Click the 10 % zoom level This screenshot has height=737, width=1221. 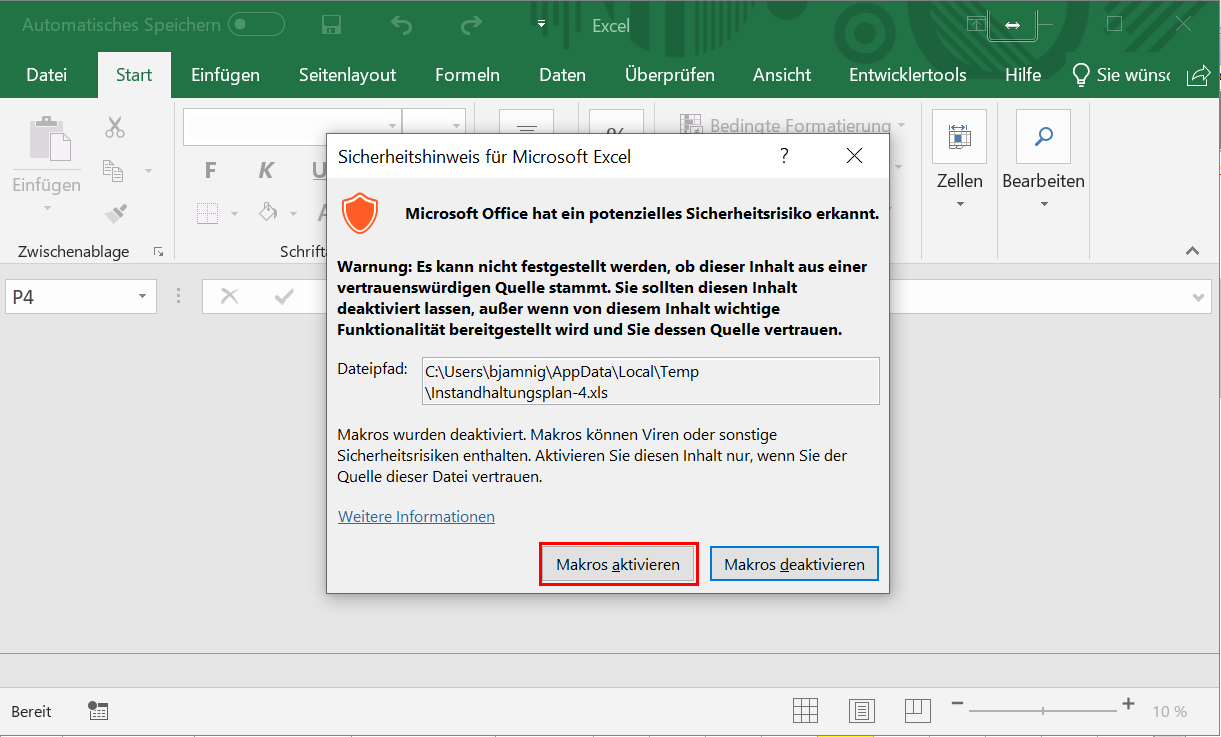coord(1169,712)
